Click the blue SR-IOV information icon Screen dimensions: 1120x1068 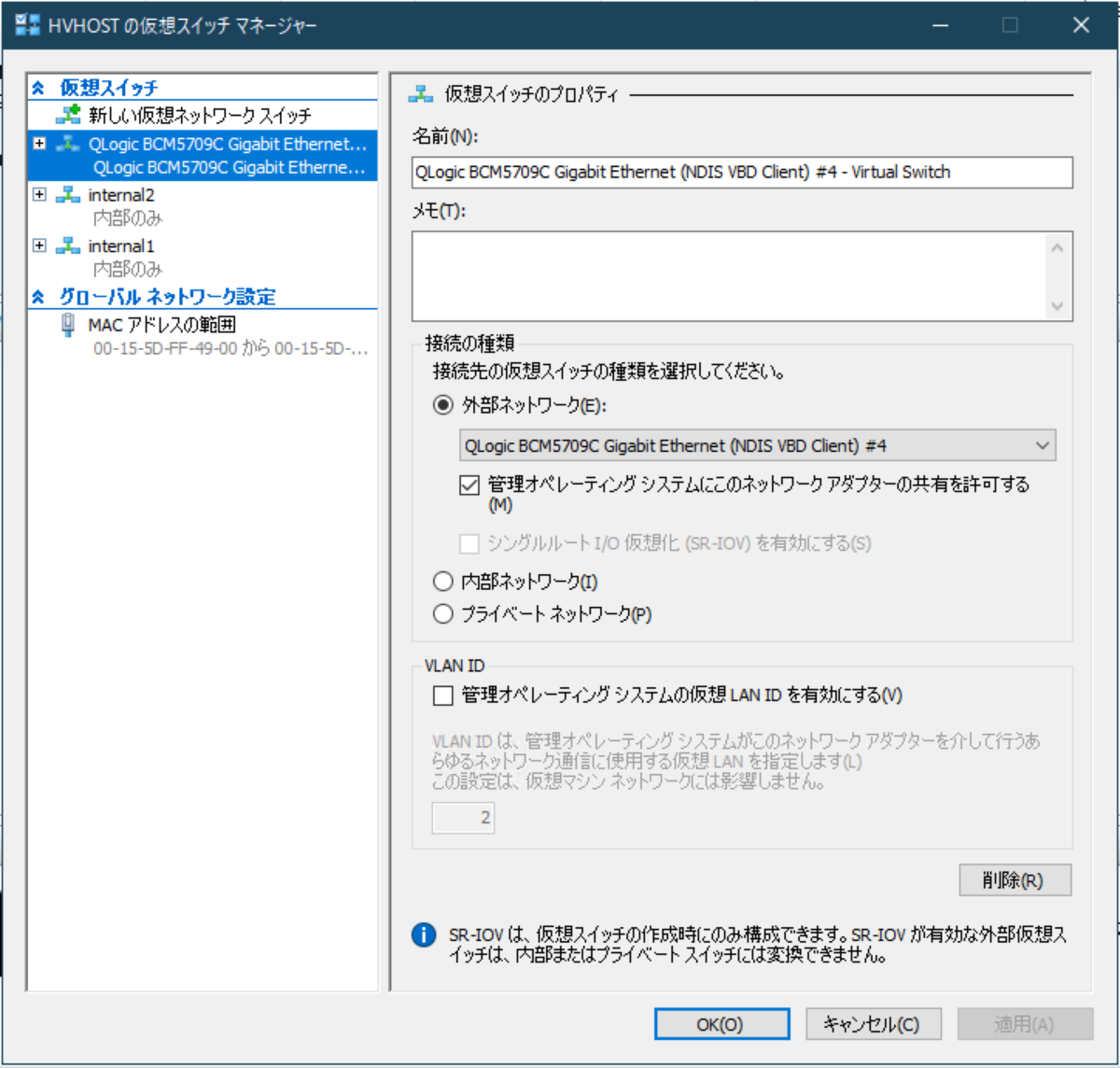(424, 934)
